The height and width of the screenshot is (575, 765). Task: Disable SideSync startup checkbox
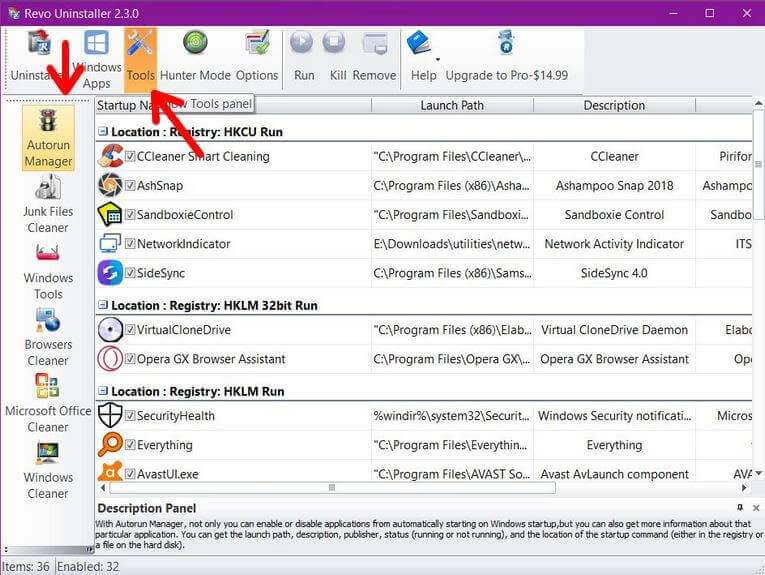[x=130, y=273]
